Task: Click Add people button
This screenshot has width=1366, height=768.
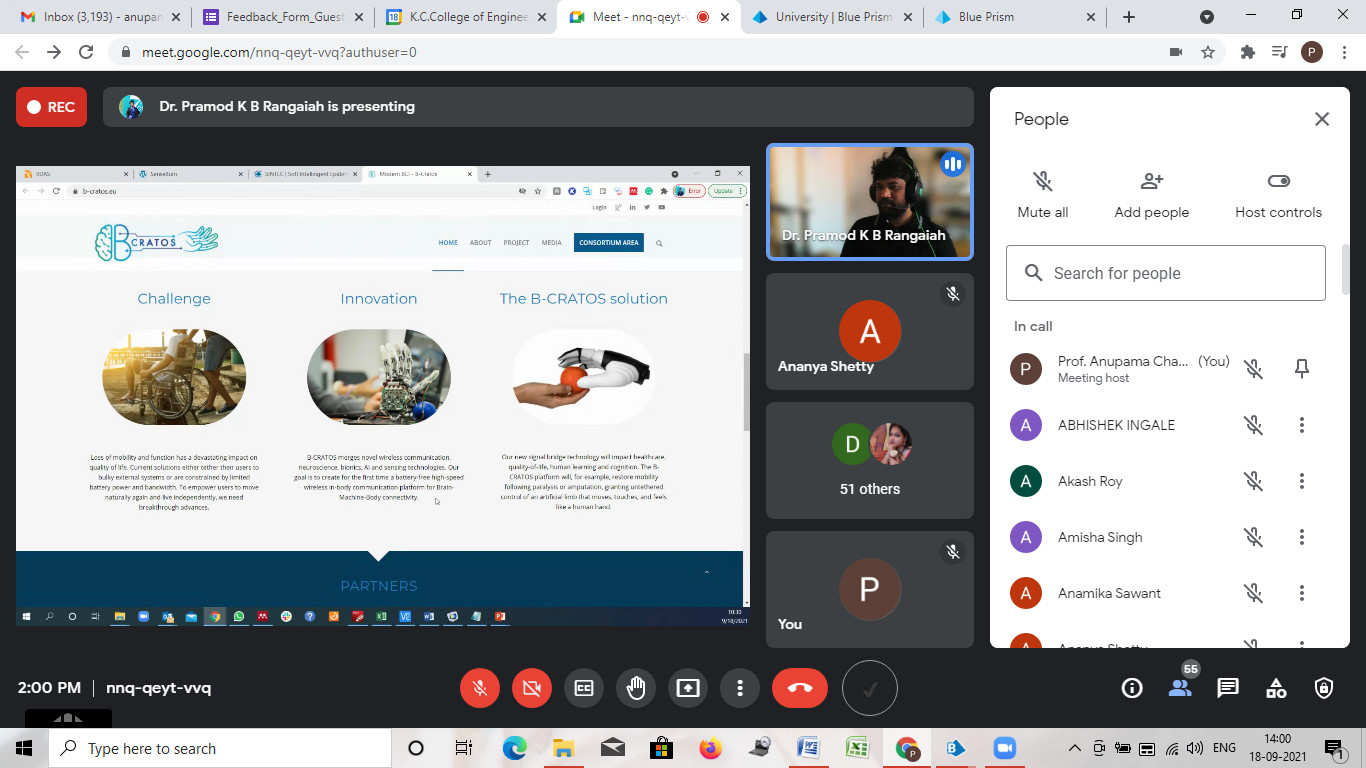Action: coord(1152,194)
